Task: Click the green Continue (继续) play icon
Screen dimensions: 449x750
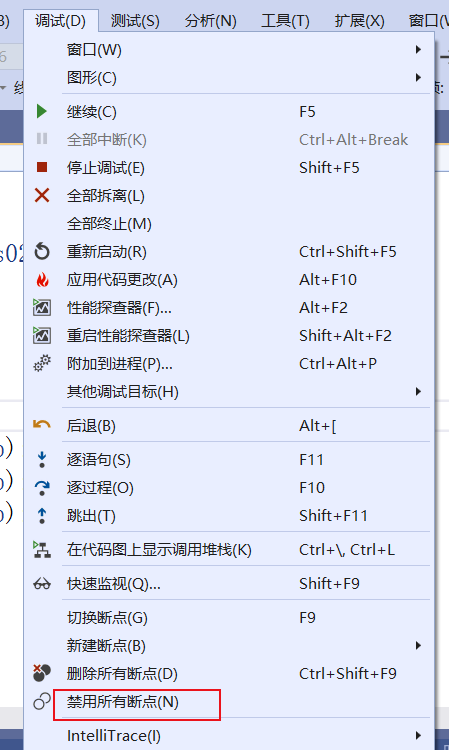Action: pyautogui.click(x=42, y=111)
